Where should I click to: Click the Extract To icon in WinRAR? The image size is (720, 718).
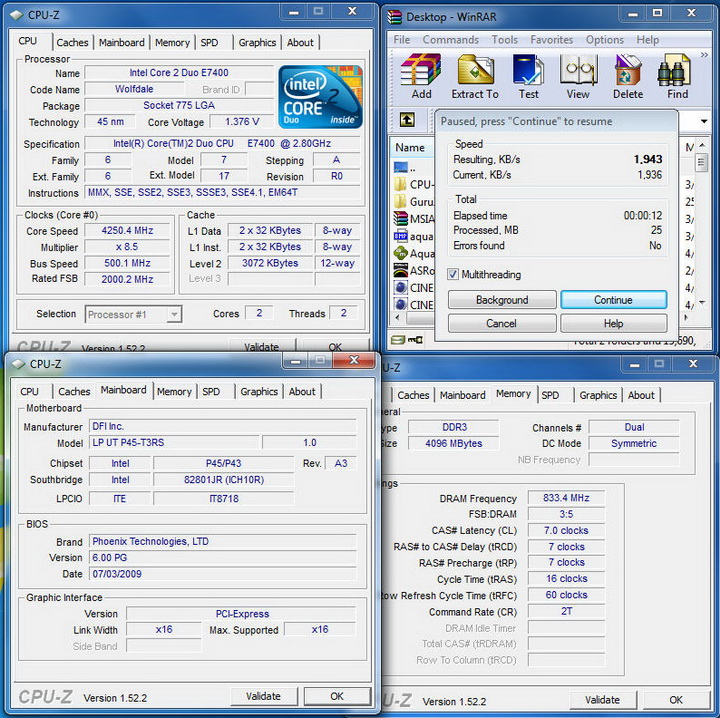tap(475, 70)
